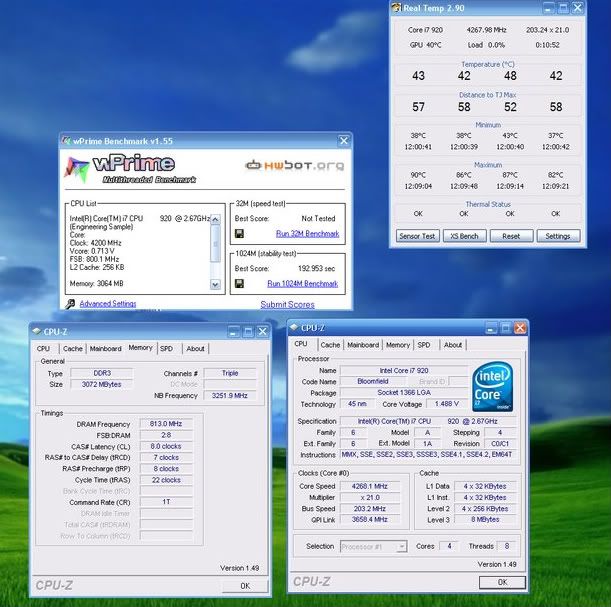Click the Channels # Triple field
This screenshot has height=607, width=611.
(x=230, y=373)
